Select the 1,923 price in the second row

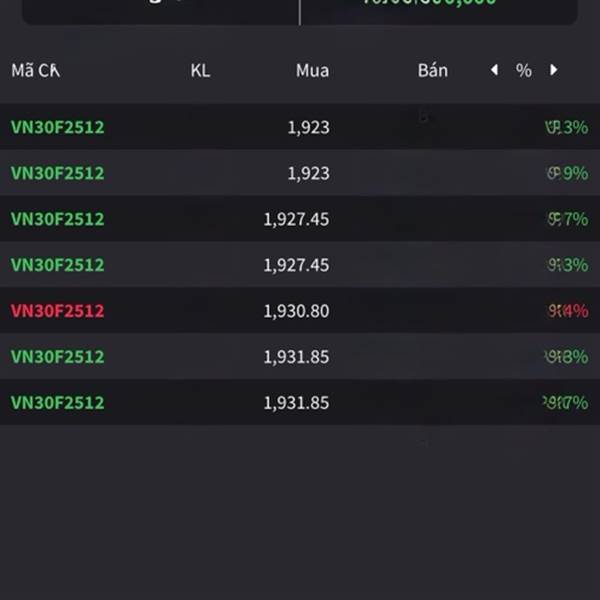[x=308, y=173]
